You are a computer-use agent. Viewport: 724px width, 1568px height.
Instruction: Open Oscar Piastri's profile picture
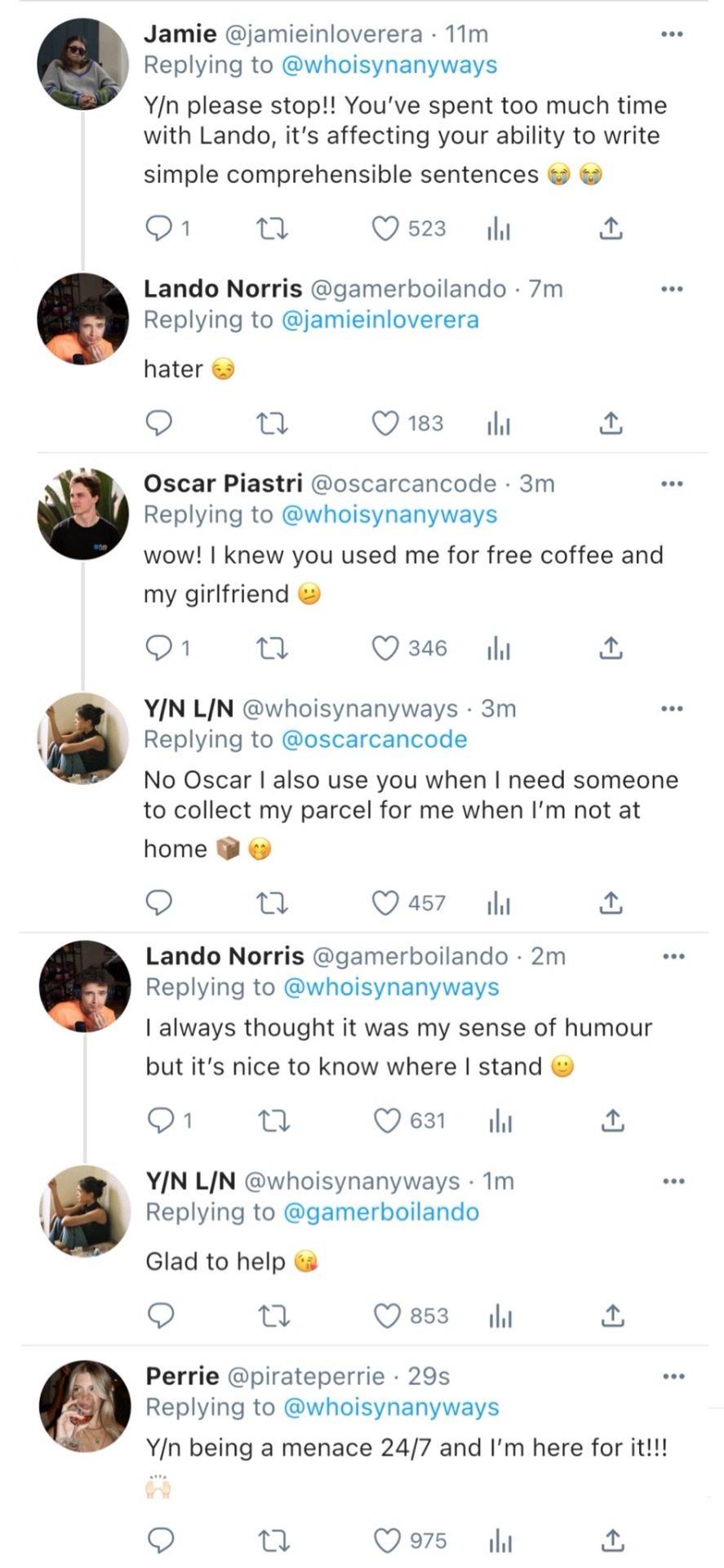tap(83, 514)
